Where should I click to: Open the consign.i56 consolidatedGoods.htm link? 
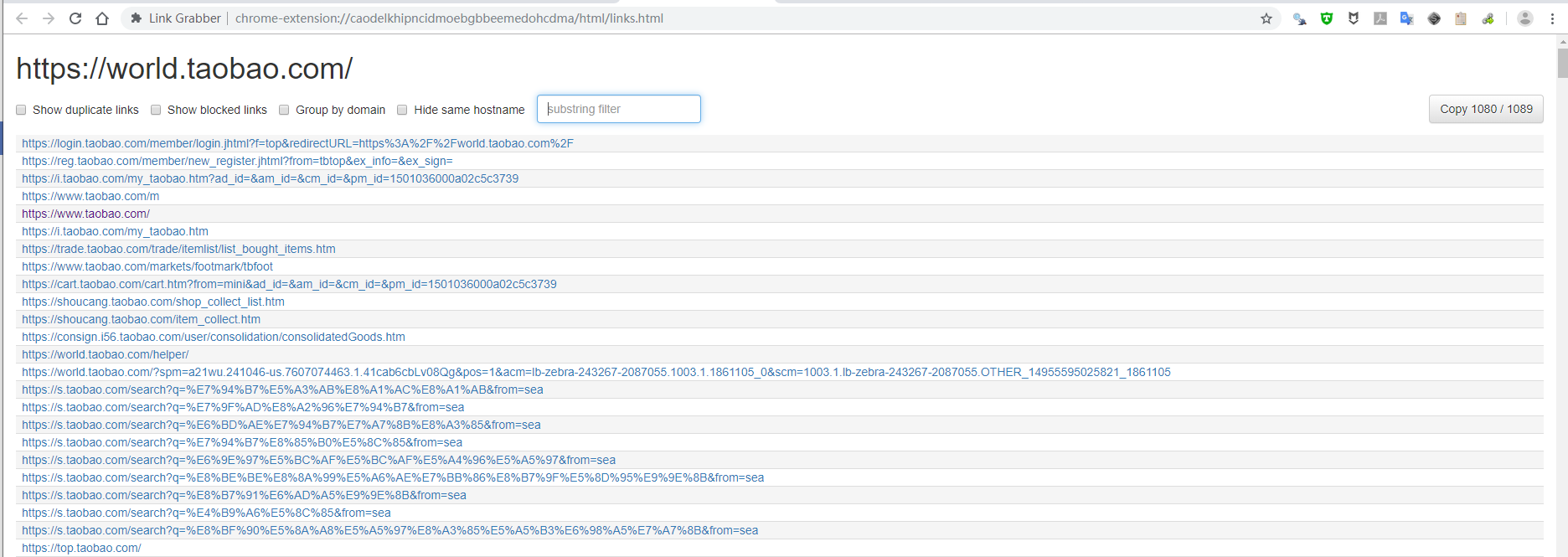coord(214,337)
